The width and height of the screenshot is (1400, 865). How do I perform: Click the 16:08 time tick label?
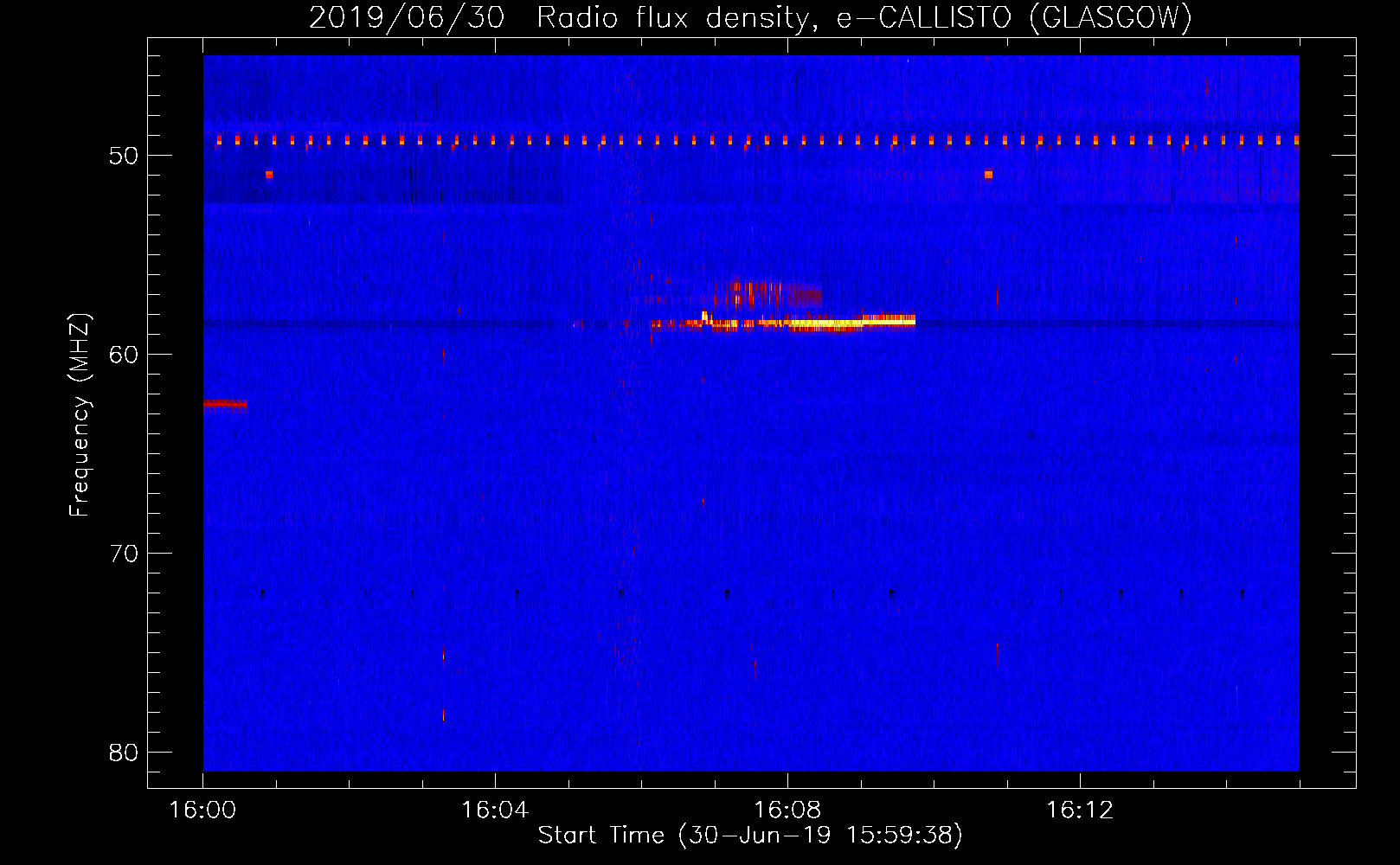pyautogui.click(x=787, y=811)
